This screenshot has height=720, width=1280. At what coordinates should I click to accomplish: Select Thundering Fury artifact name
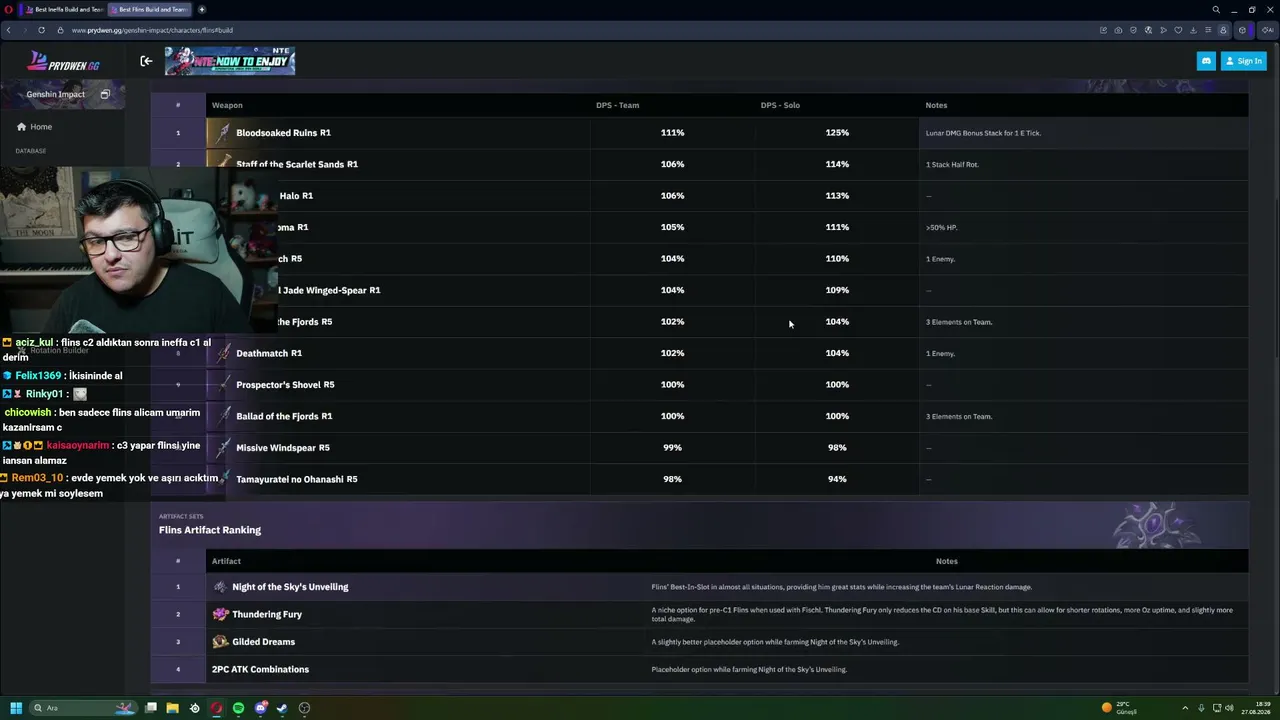[x=267, y=615]
